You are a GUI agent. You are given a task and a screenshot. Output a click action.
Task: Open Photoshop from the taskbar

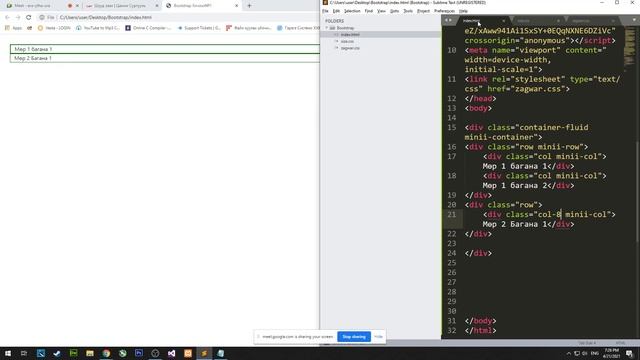pos(139,353)
